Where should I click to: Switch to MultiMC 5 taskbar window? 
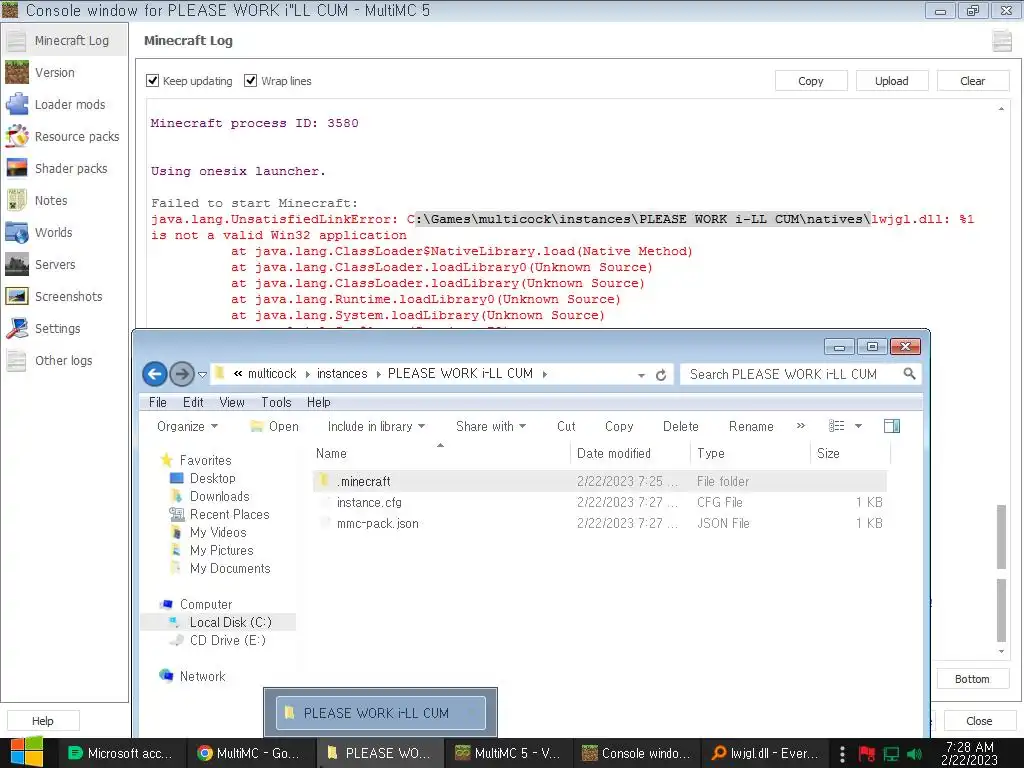[x=507, y=754]
